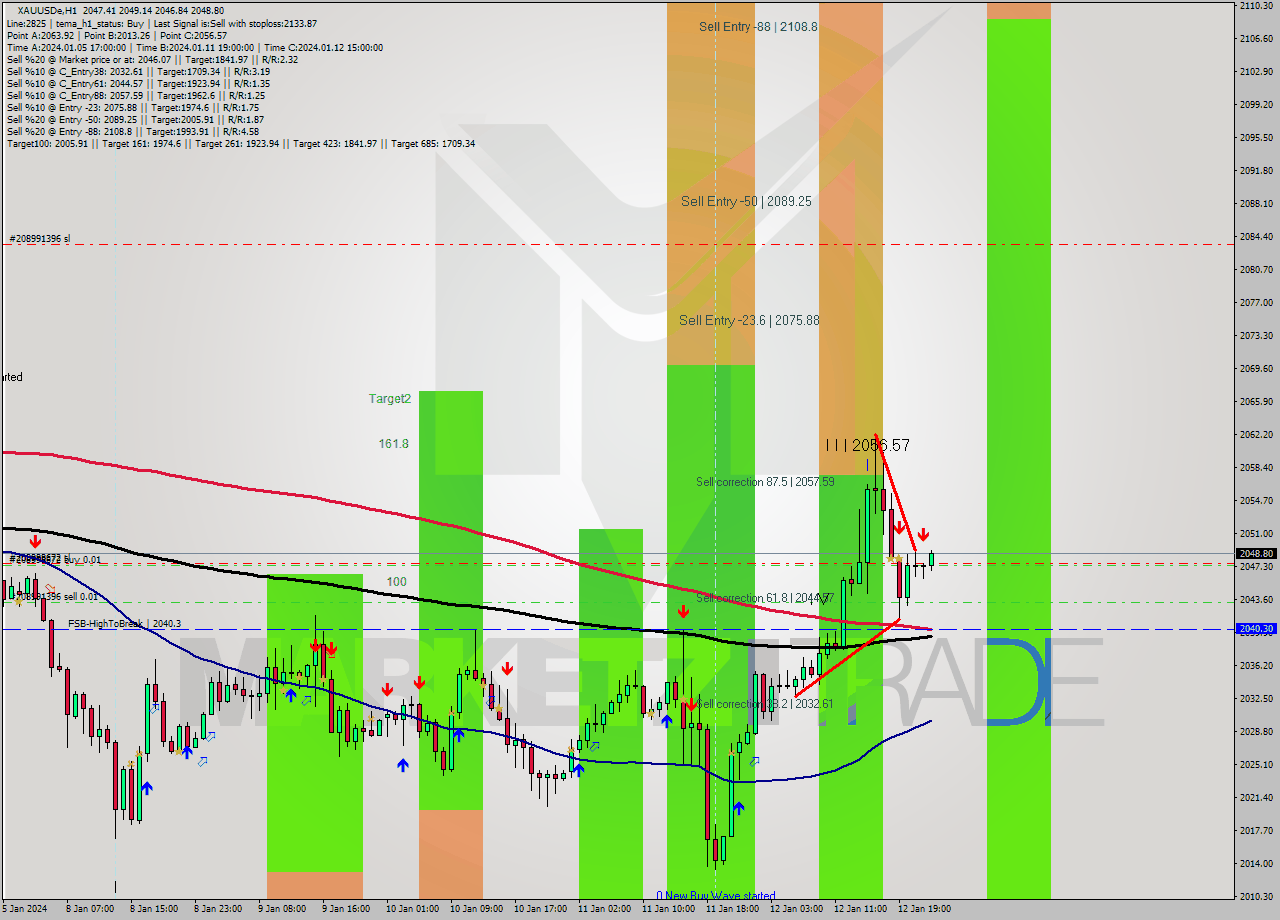Click the 2010.30 price scale value
Image resolution: width=1280 pixels, height=920 pixels.
click(1256, 897)
